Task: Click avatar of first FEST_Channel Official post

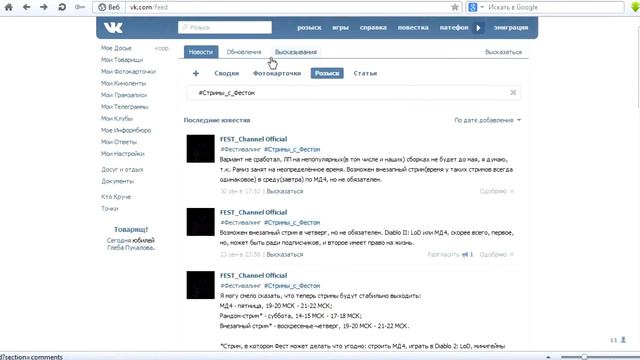Action: tap(200, 149)
